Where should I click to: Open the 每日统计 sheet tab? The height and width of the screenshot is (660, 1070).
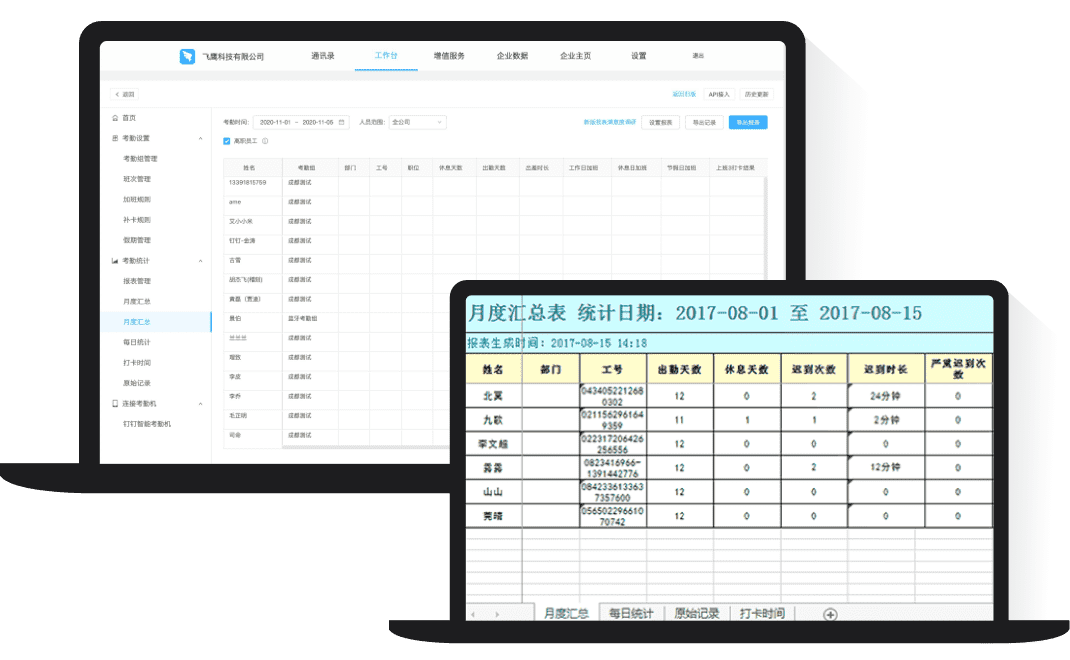(x=631, y=613)
